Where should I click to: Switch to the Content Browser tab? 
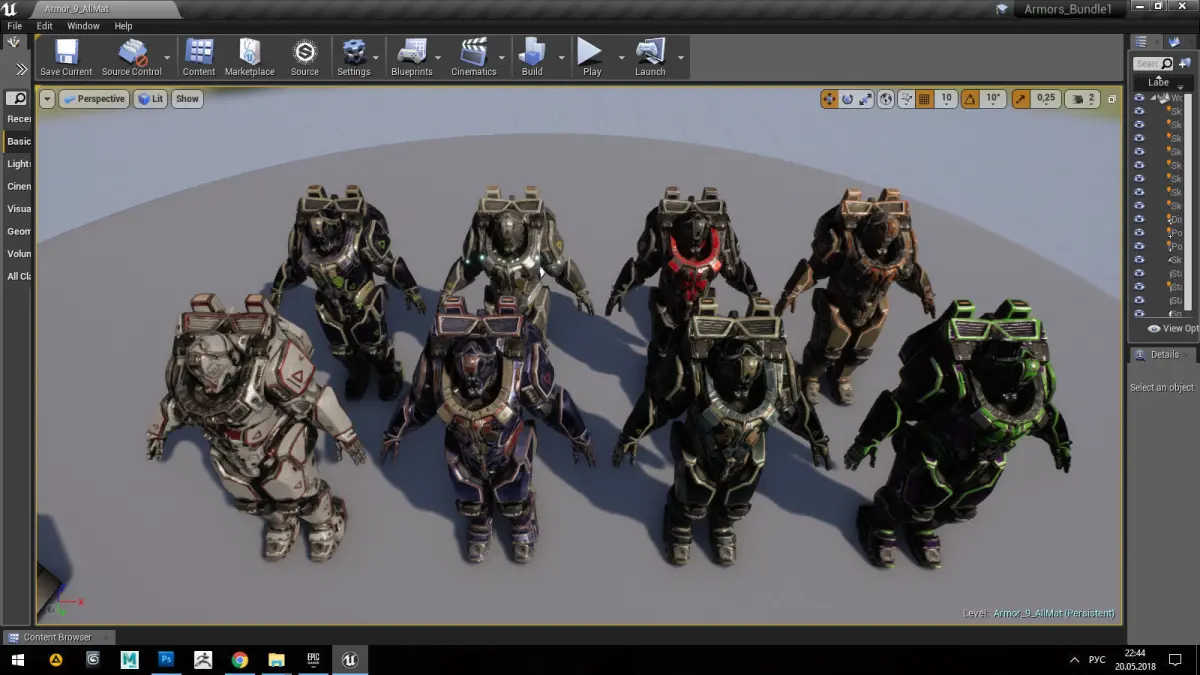pos(59,637)
